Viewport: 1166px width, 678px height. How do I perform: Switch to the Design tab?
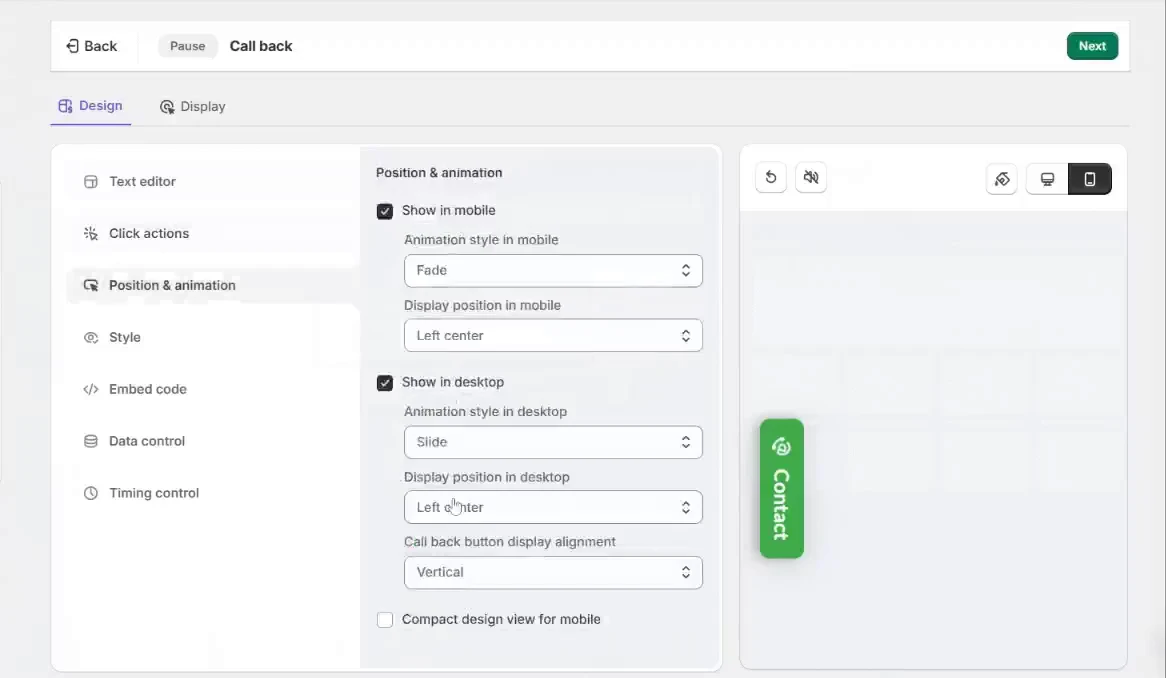point(91,106)
